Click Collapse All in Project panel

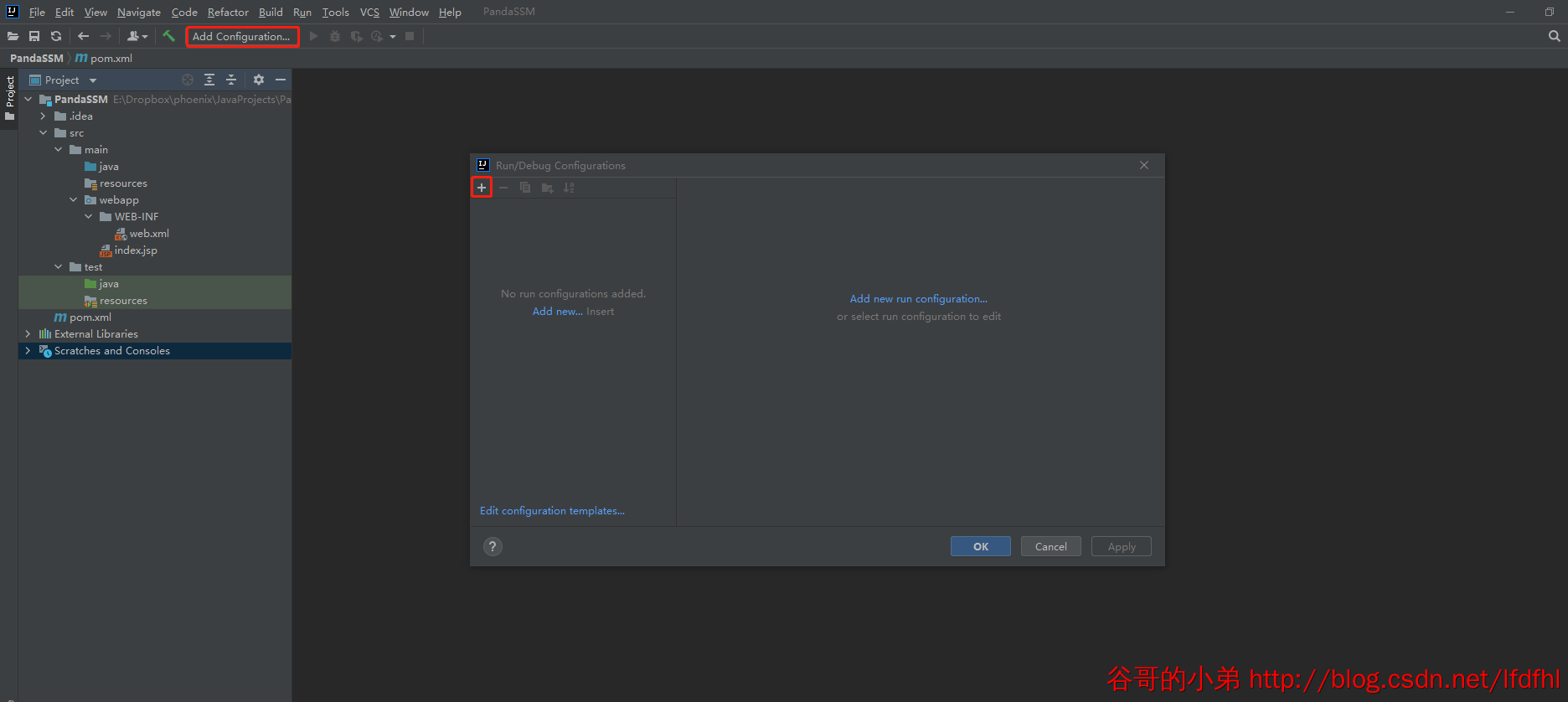coord(231,80)
